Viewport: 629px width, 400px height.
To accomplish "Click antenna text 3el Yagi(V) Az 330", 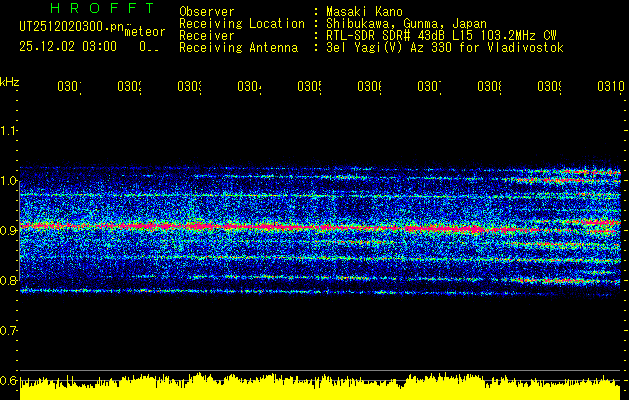I will (x=390, y=48).
